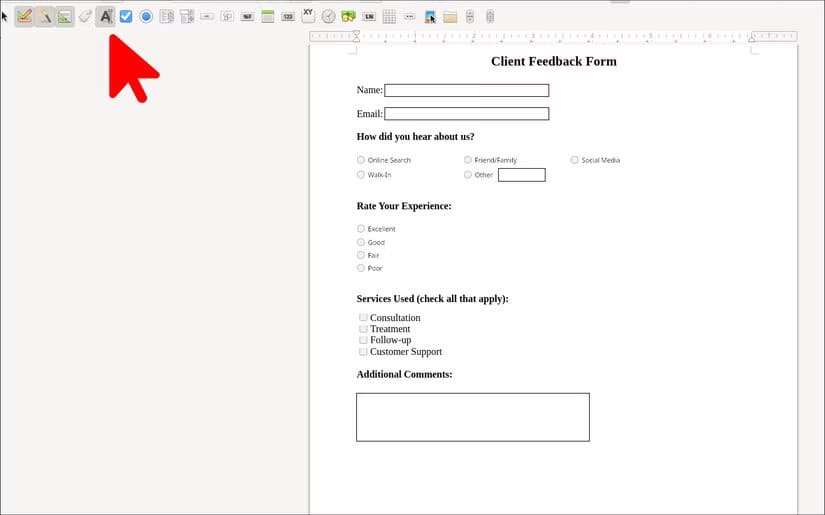
Task: Choose the Image Control tool
Action: [430, 17]
